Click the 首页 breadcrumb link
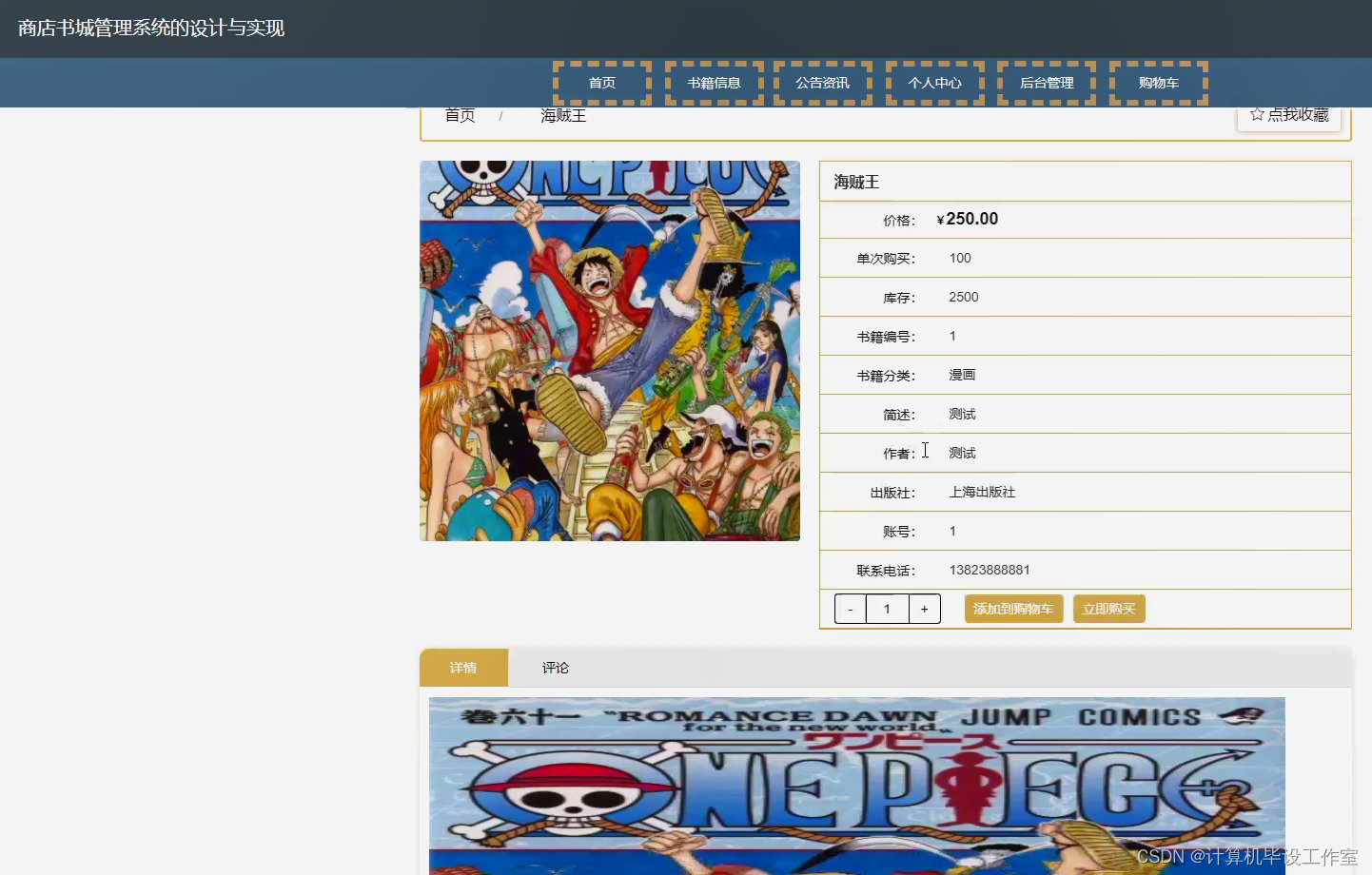The image size is (1372, 875). (461, 115)
